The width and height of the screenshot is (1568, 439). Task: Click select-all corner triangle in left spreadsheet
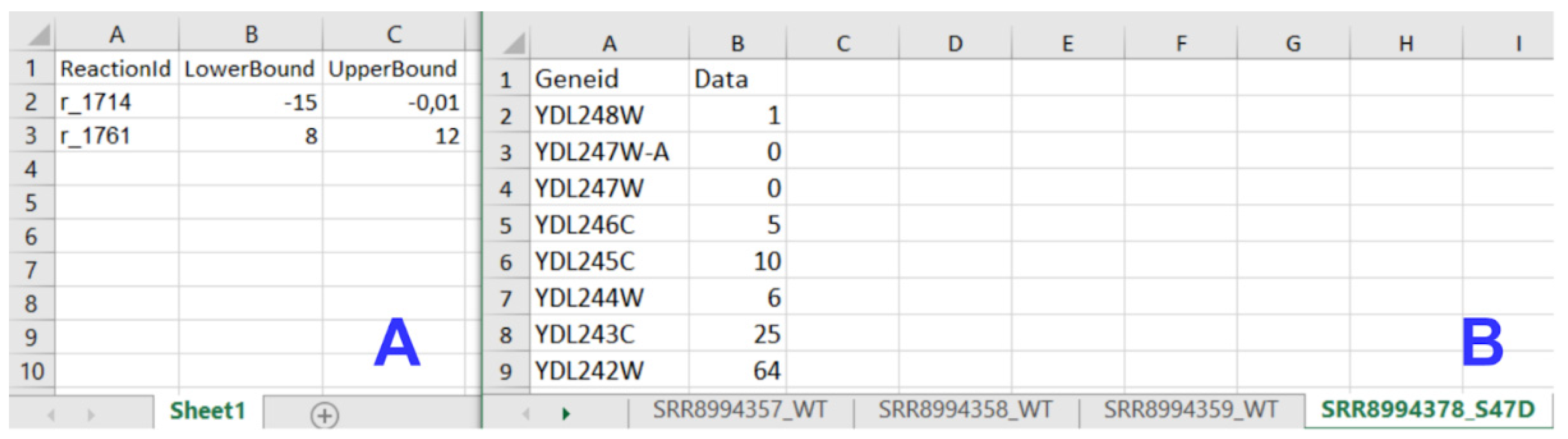click(x=39, y=35)
